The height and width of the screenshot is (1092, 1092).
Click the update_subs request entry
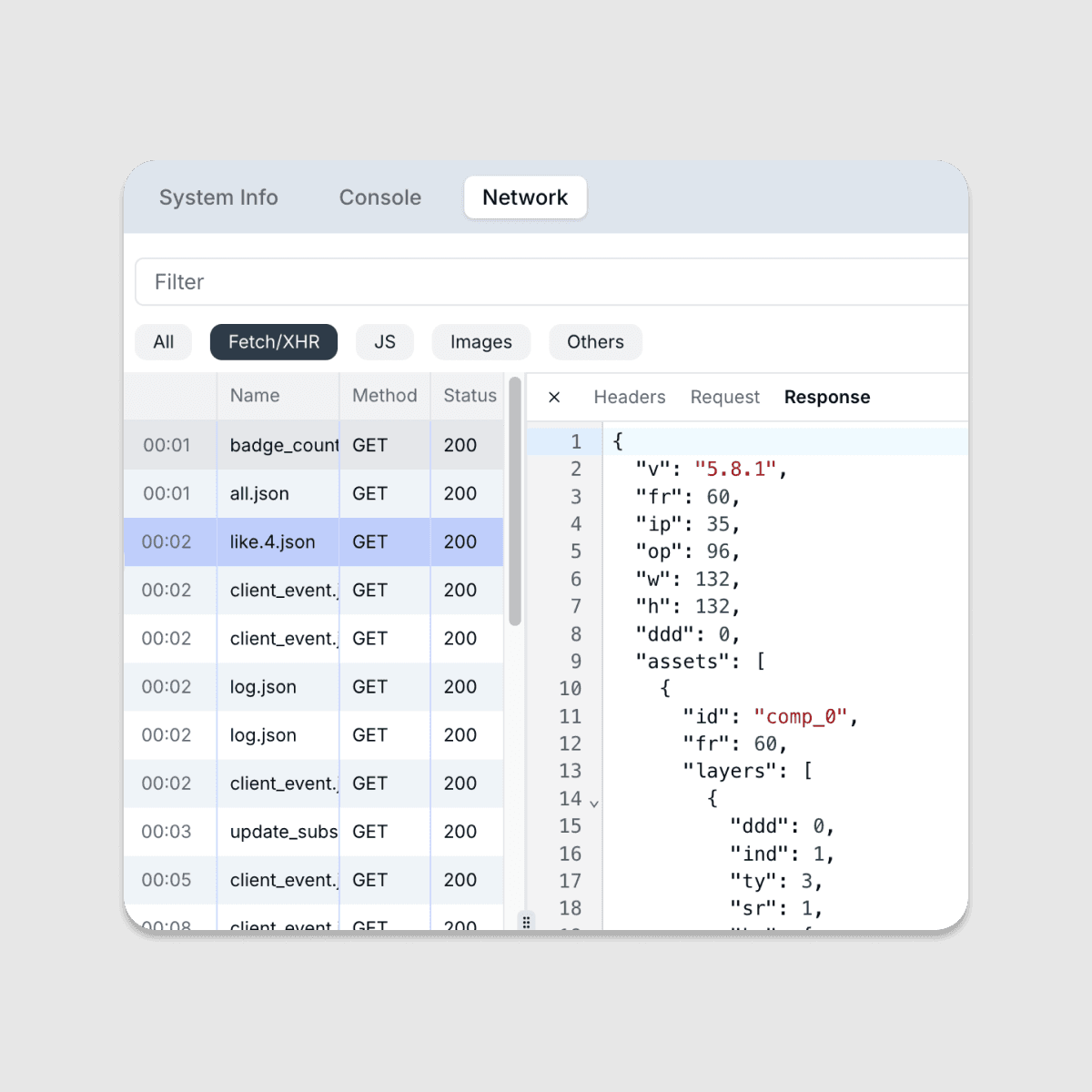283,832
